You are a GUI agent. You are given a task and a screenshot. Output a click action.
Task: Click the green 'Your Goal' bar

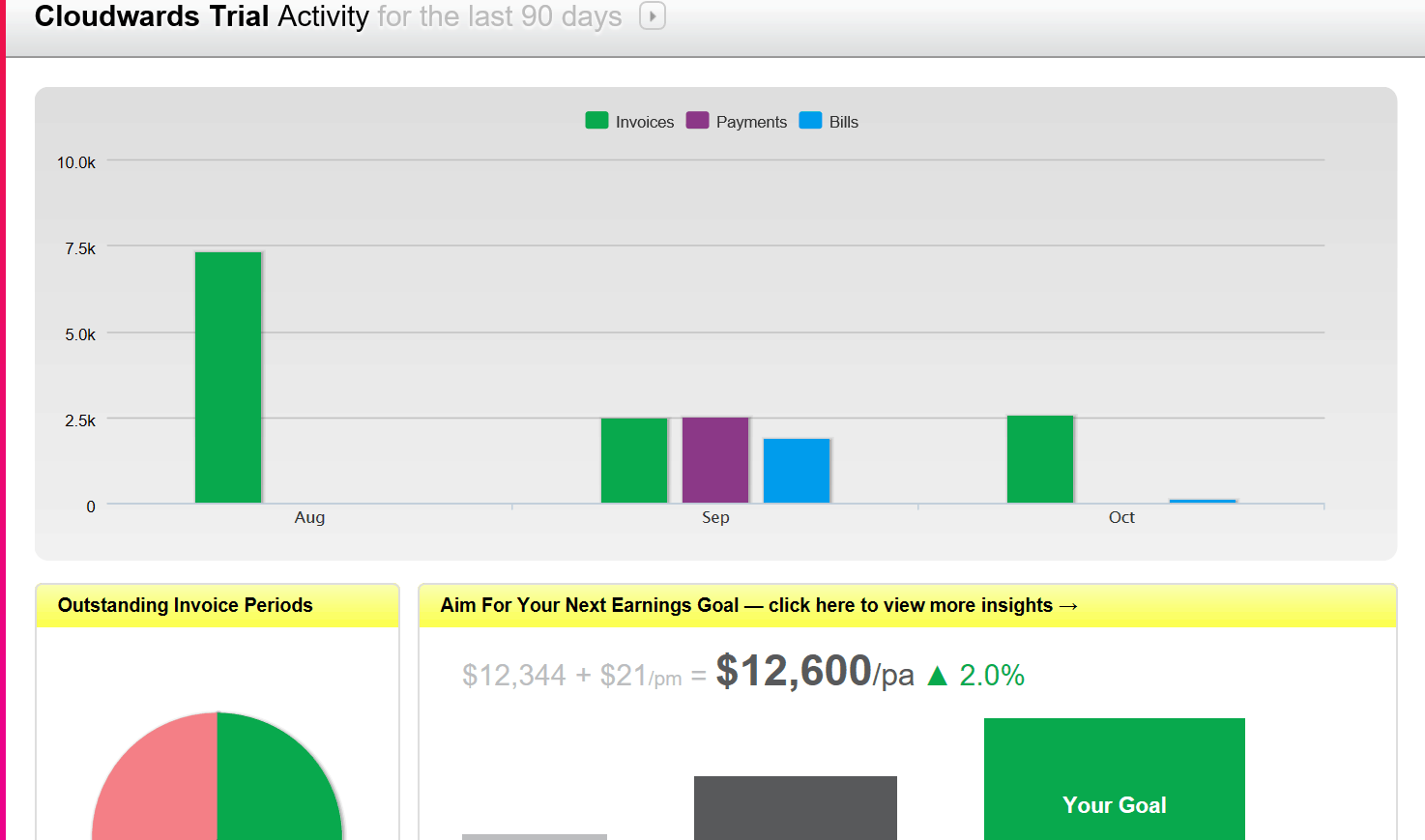[1115, 779]
